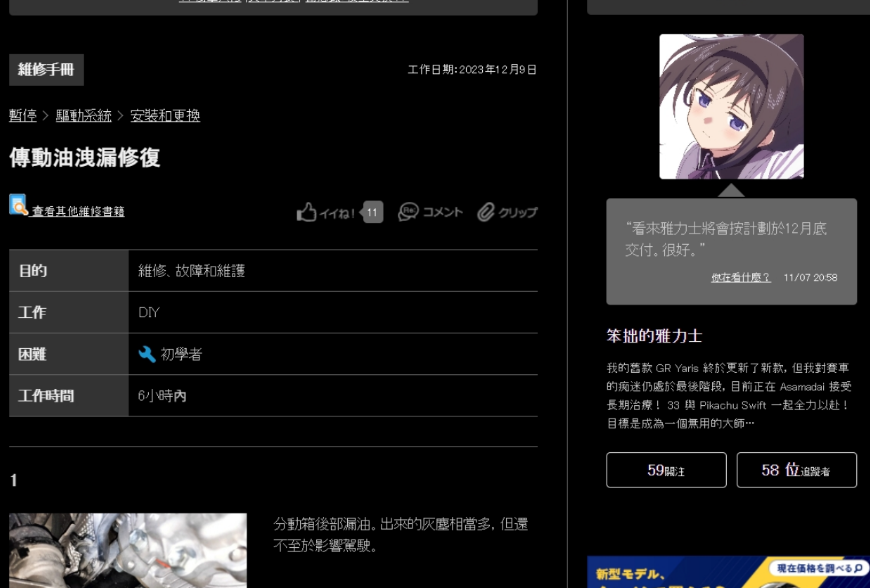Click the wrench icon next to 初學者
Screen dimensions: 870x588
(x=147, y=354)
